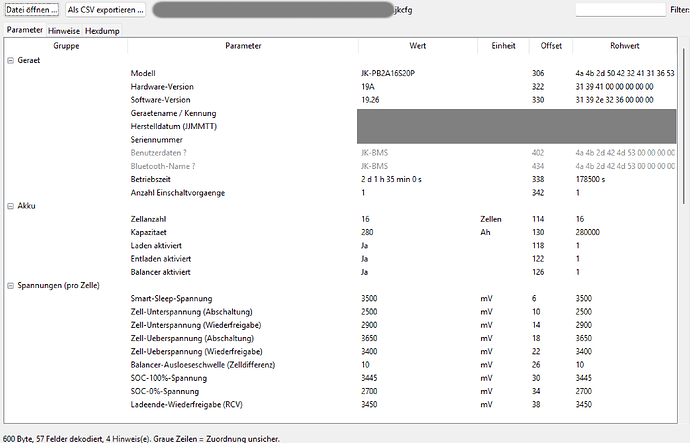Collapse the Spannungen (pro Zelle) group

coord(11,286)
